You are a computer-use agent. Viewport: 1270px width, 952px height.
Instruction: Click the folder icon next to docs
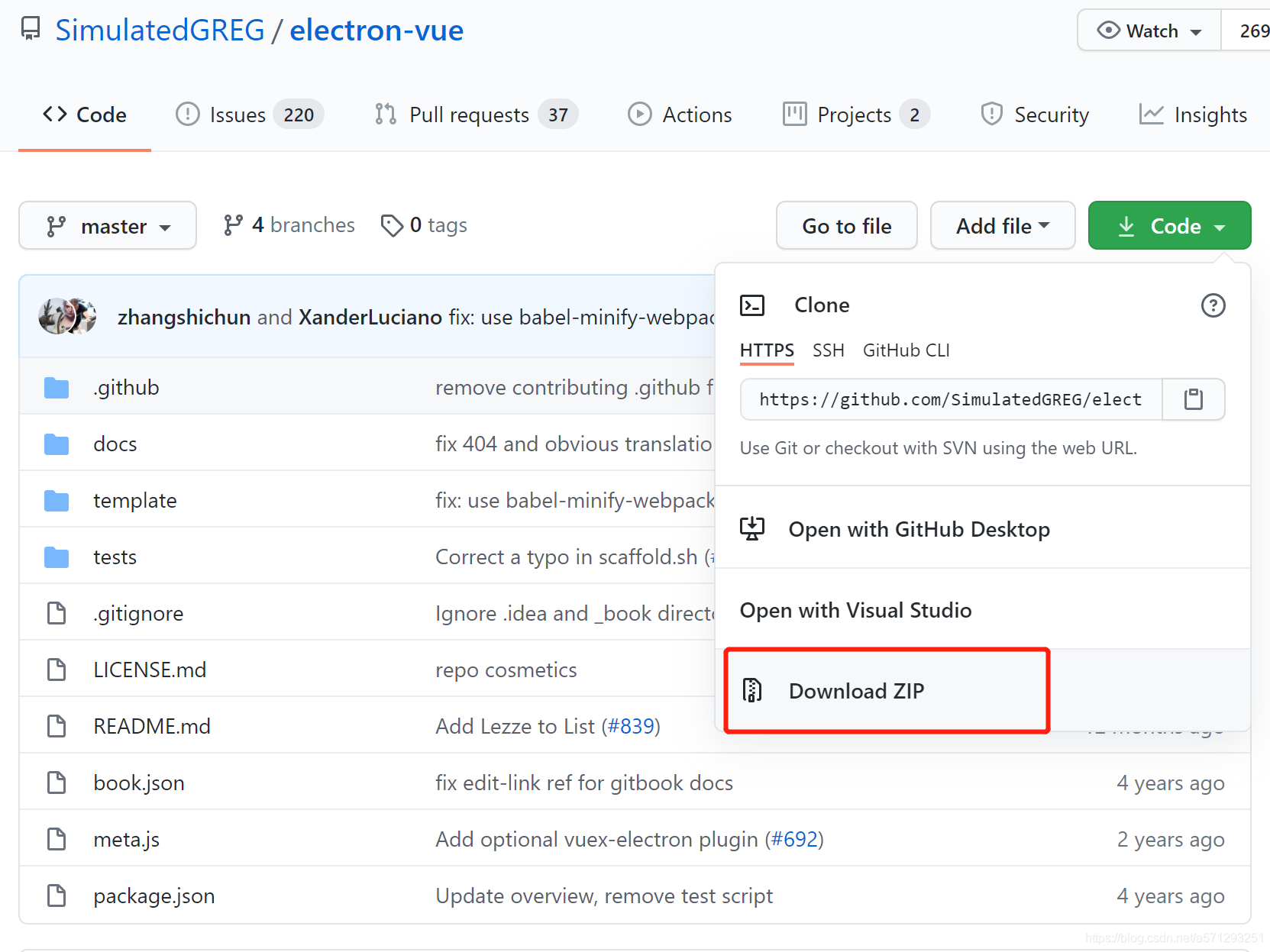[x=57, y=444]
